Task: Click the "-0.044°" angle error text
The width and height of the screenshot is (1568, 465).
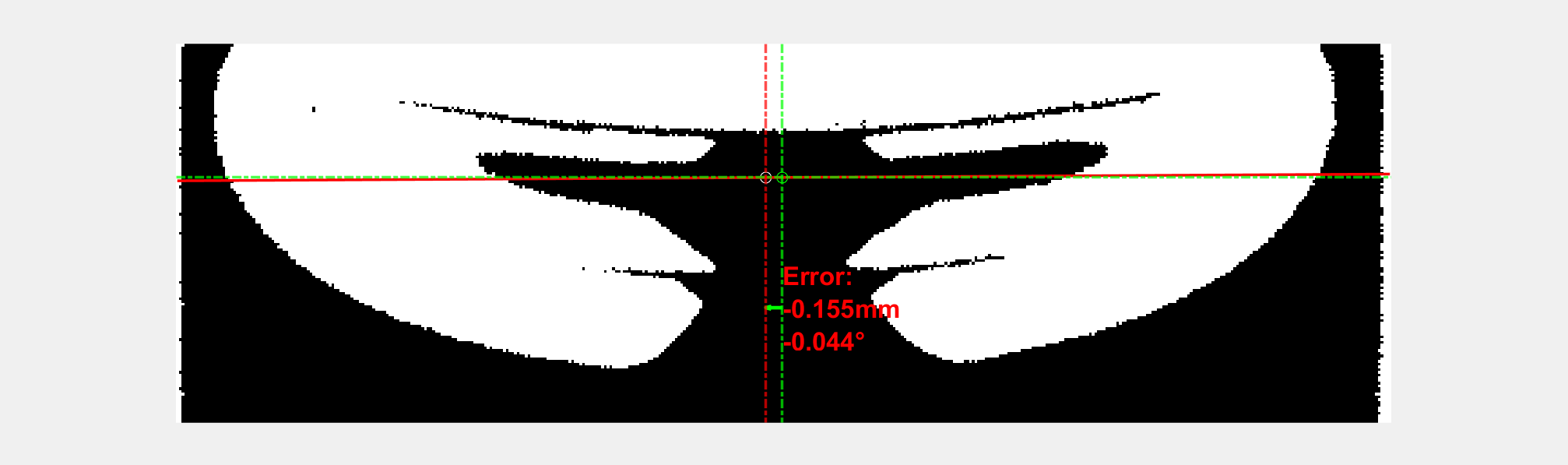Action: point(824,342)
